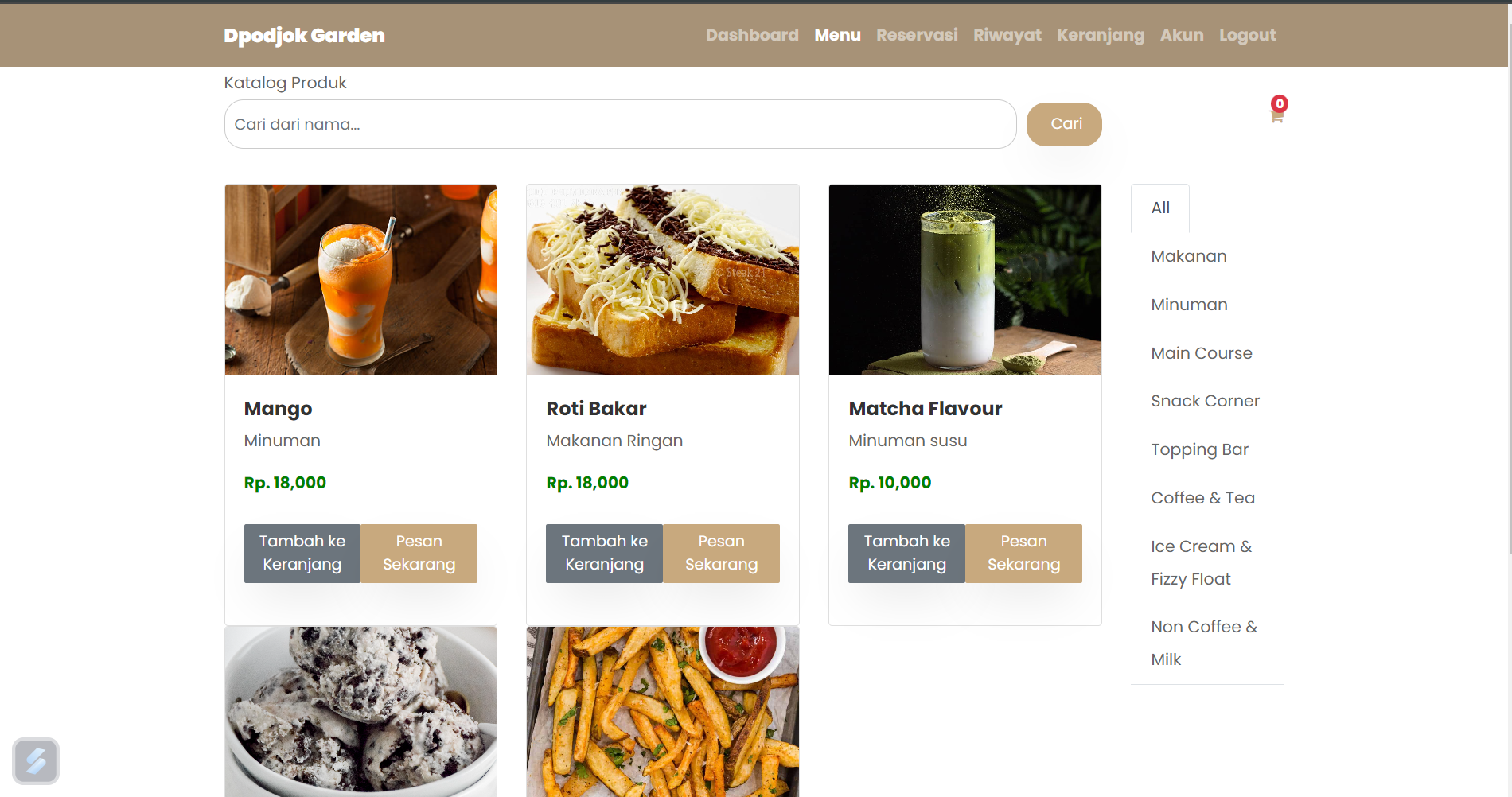Screen dimensions: 1512x797
Task: Click the Dpodjok Garden logo
Action: 304,35
